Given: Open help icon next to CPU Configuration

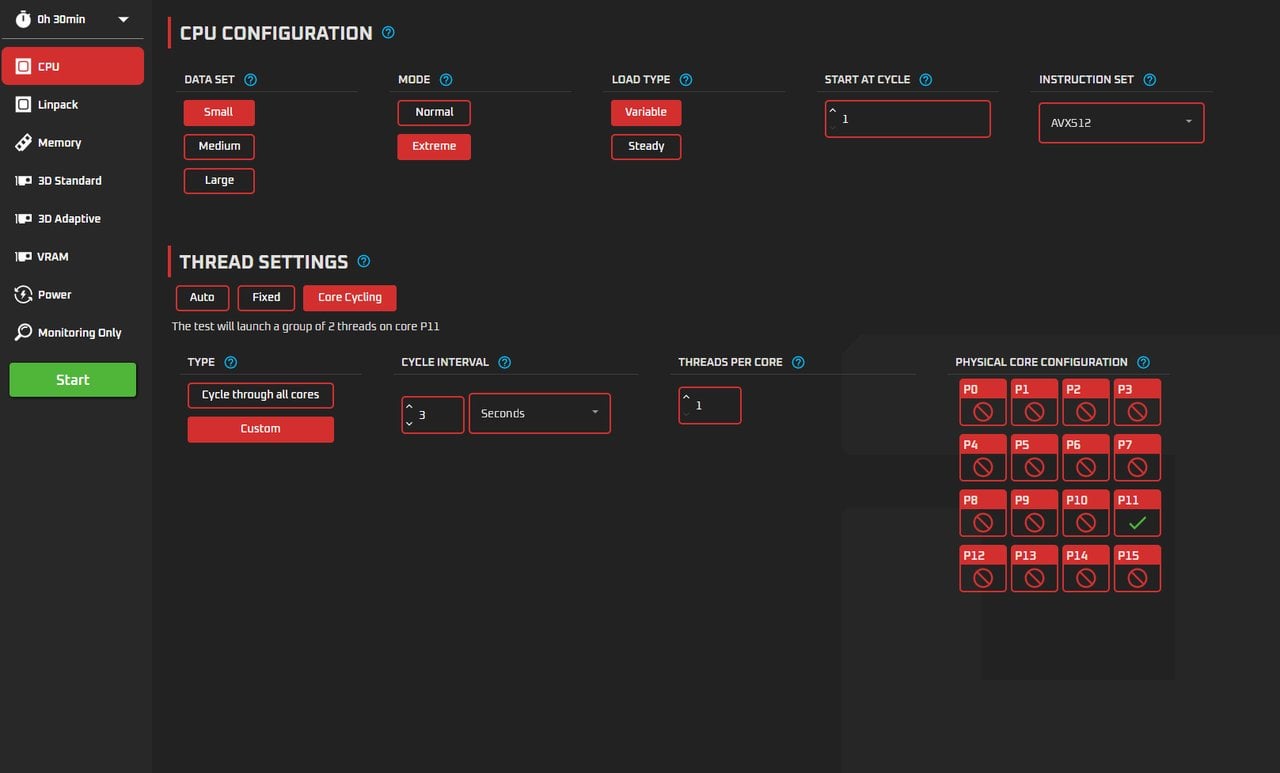Looking at the screenshot, I should (x=388, y=33).
